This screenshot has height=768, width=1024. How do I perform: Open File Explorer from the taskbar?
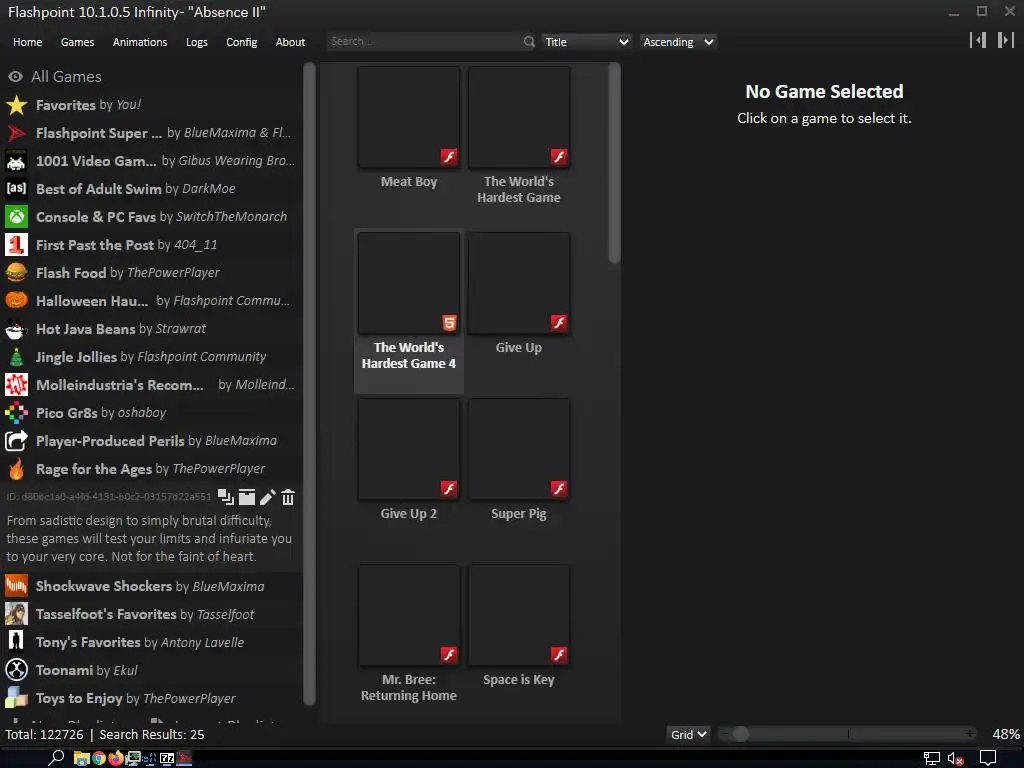click(x=82, y=758)
